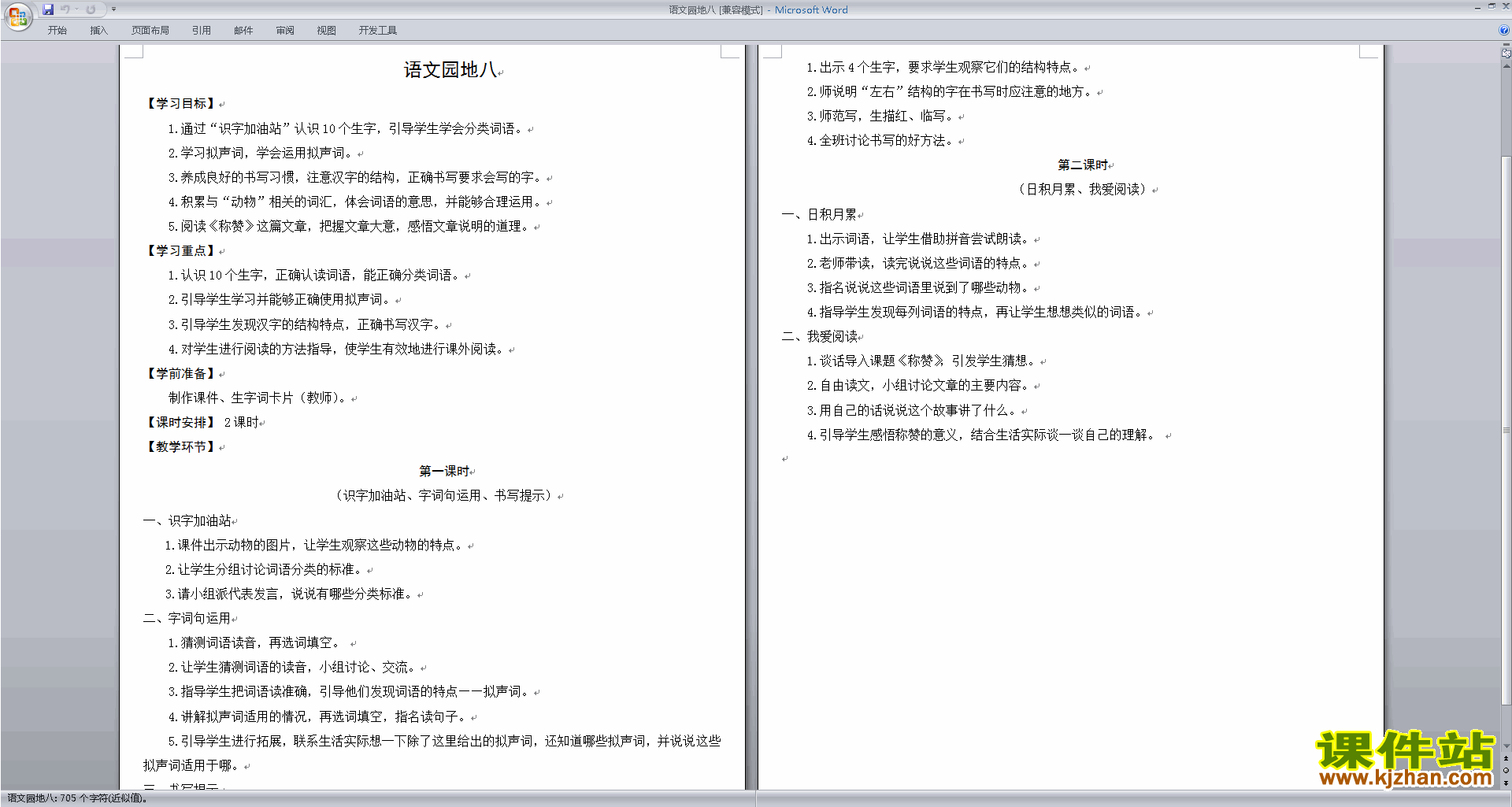Click the 第一课时 centered heading
Viewport: 1512px width, 807px height.
(x=444, y=472)
